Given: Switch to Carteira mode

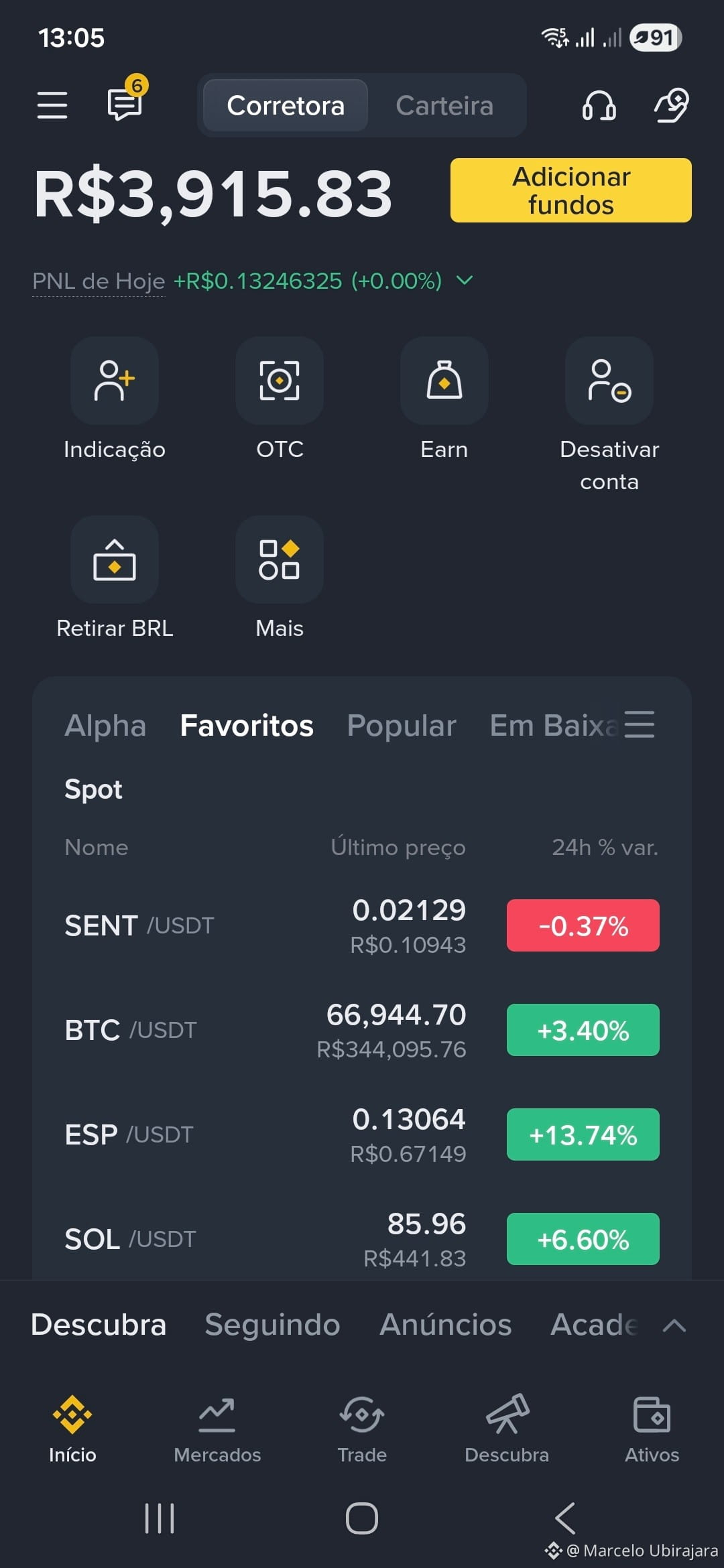Looking at the screenshot, I should 444,105.
